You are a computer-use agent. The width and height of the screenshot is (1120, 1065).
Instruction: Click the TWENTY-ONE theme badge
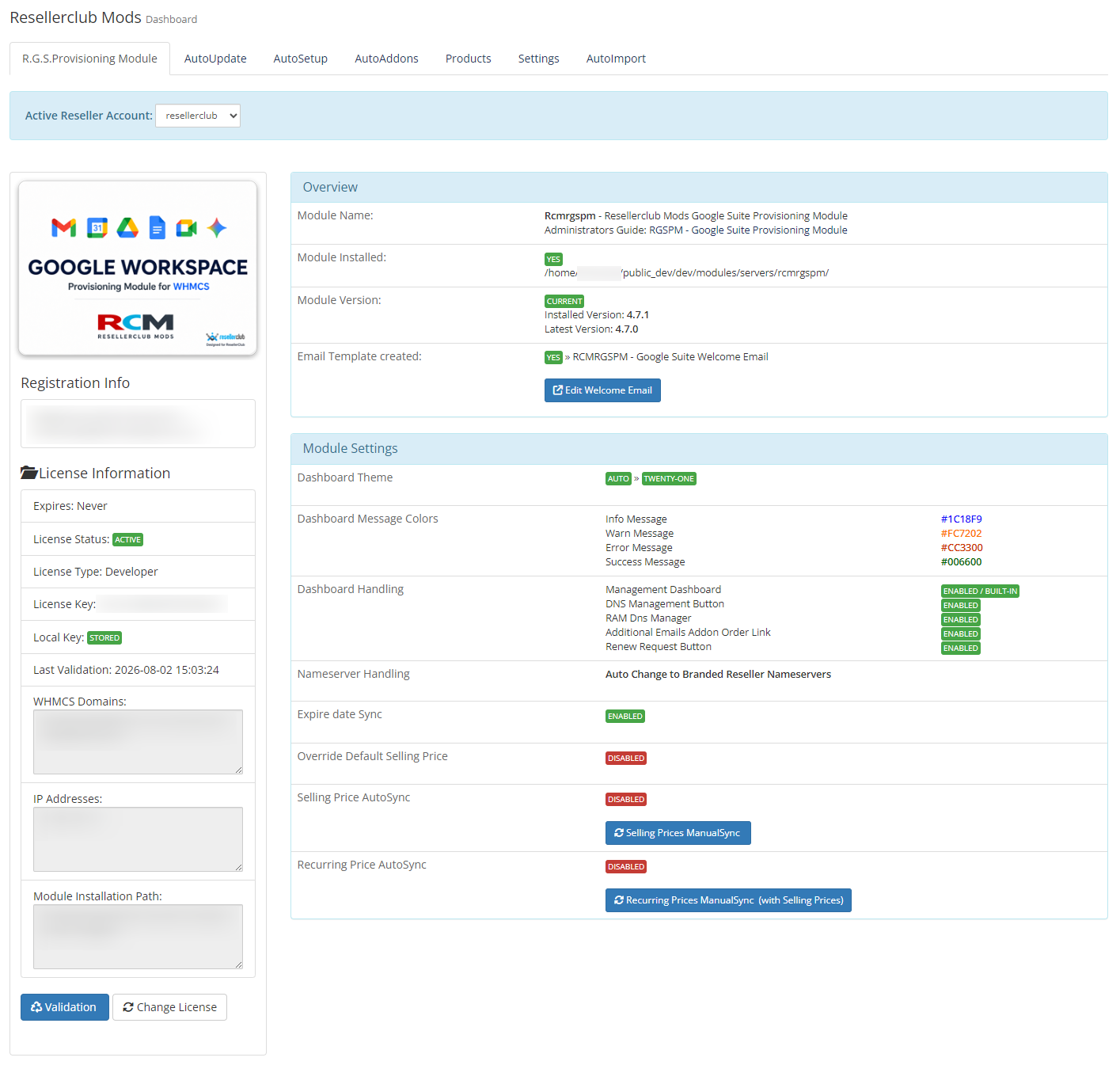click(x=669, y=479)
